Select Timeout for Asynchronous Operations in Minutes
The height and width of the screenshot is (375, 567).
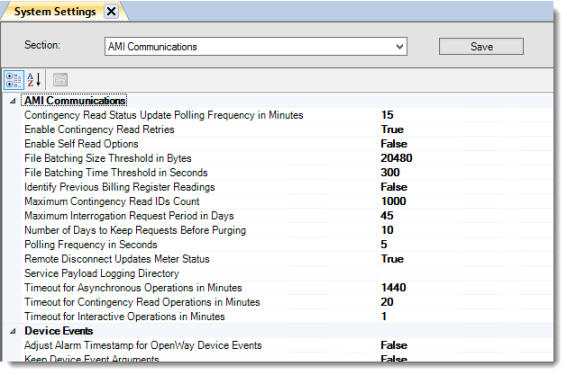point(133,288)
